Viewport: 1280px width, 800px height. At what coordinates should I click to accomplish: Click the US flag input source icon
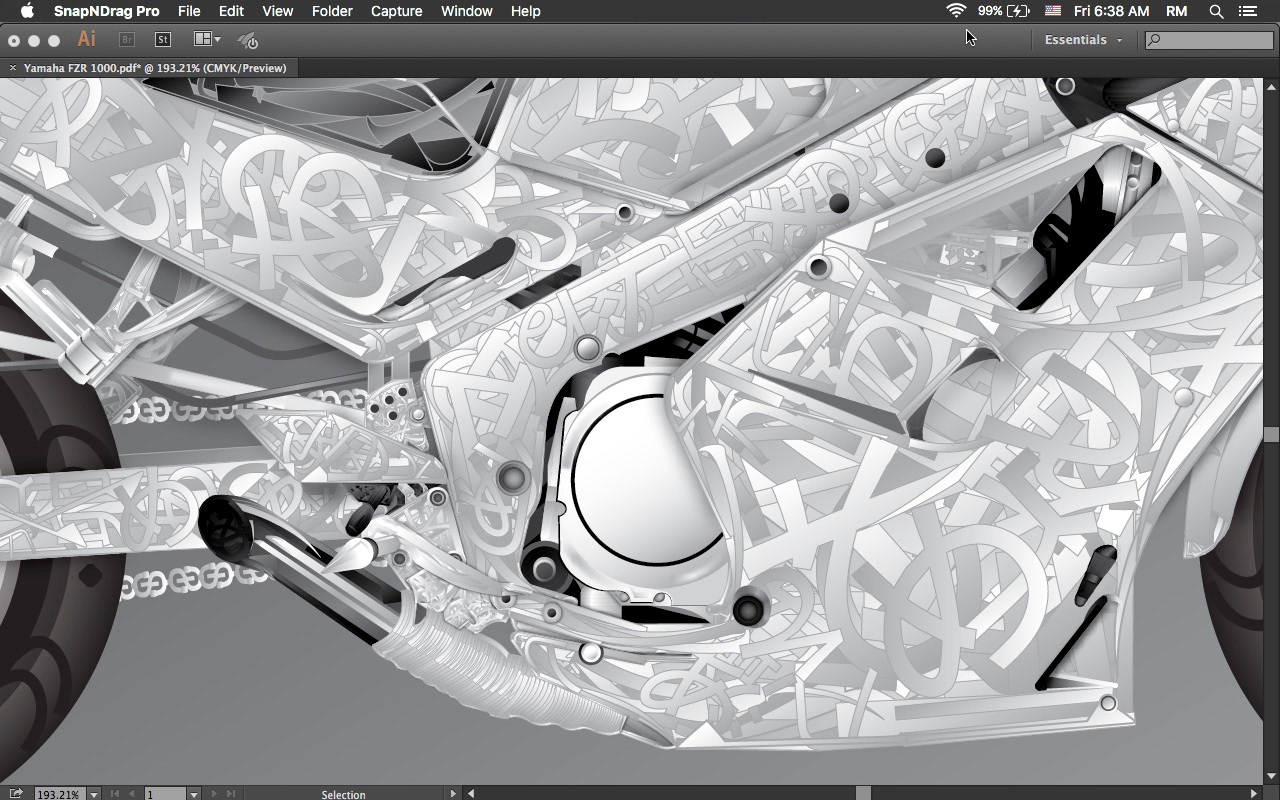(x=1052, y=11)
